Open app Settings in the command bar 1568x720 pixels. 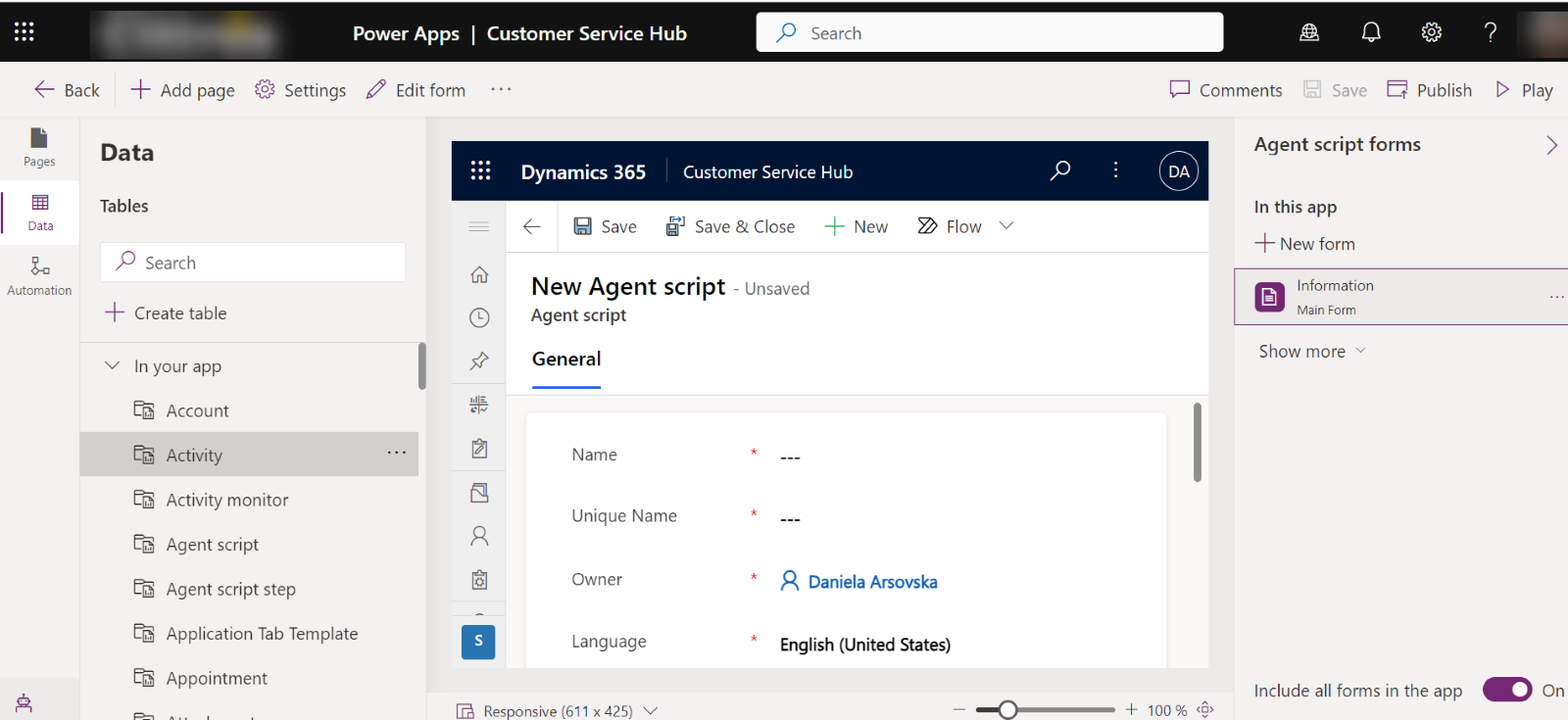[300, 90]
